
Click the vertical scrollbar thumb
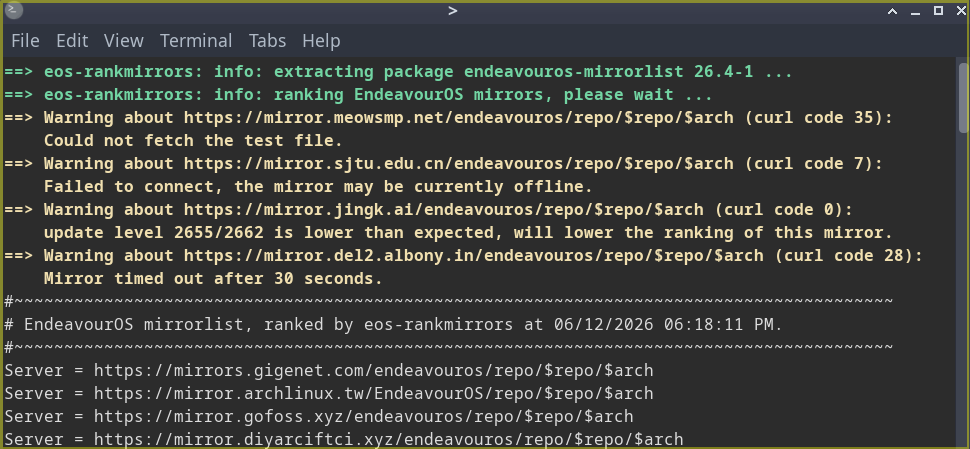[x=963, y=97]
